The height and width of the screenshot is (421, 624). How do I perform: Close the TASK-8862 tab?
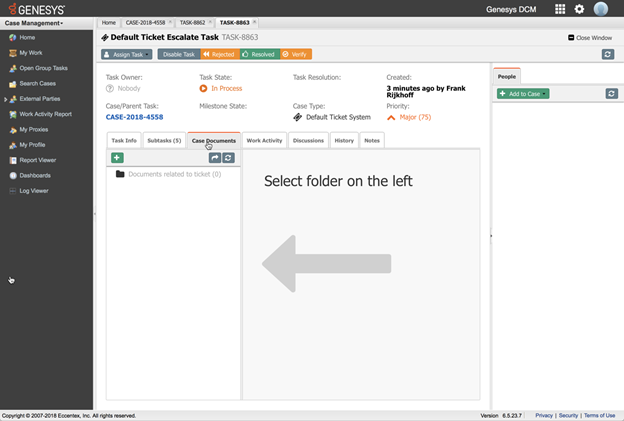[210, 22]
